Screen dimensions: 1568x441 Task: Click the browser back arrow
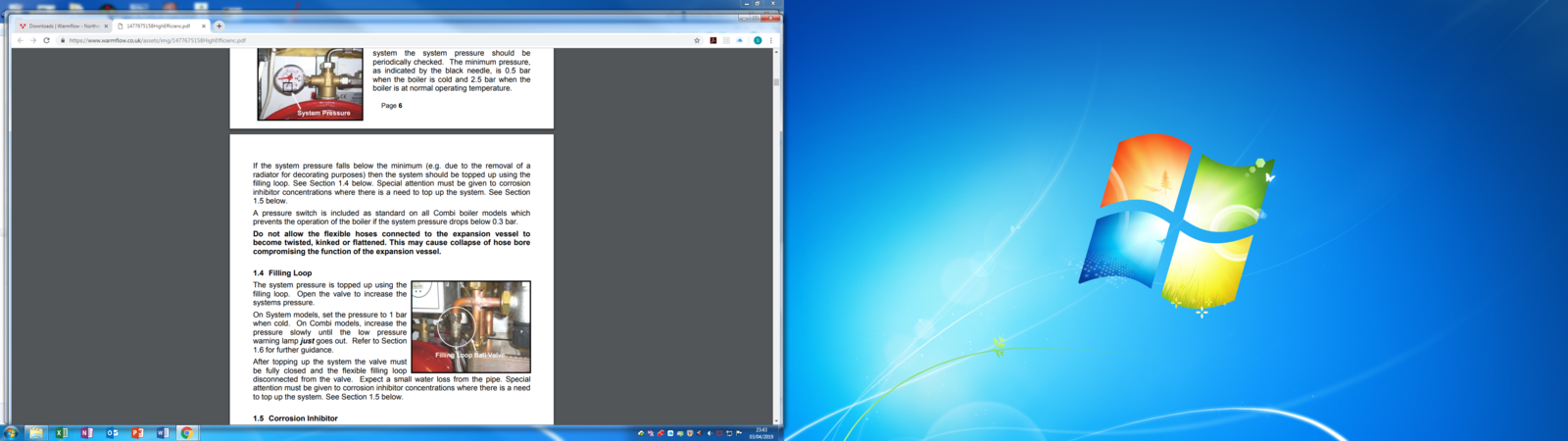tap(20, 40)
